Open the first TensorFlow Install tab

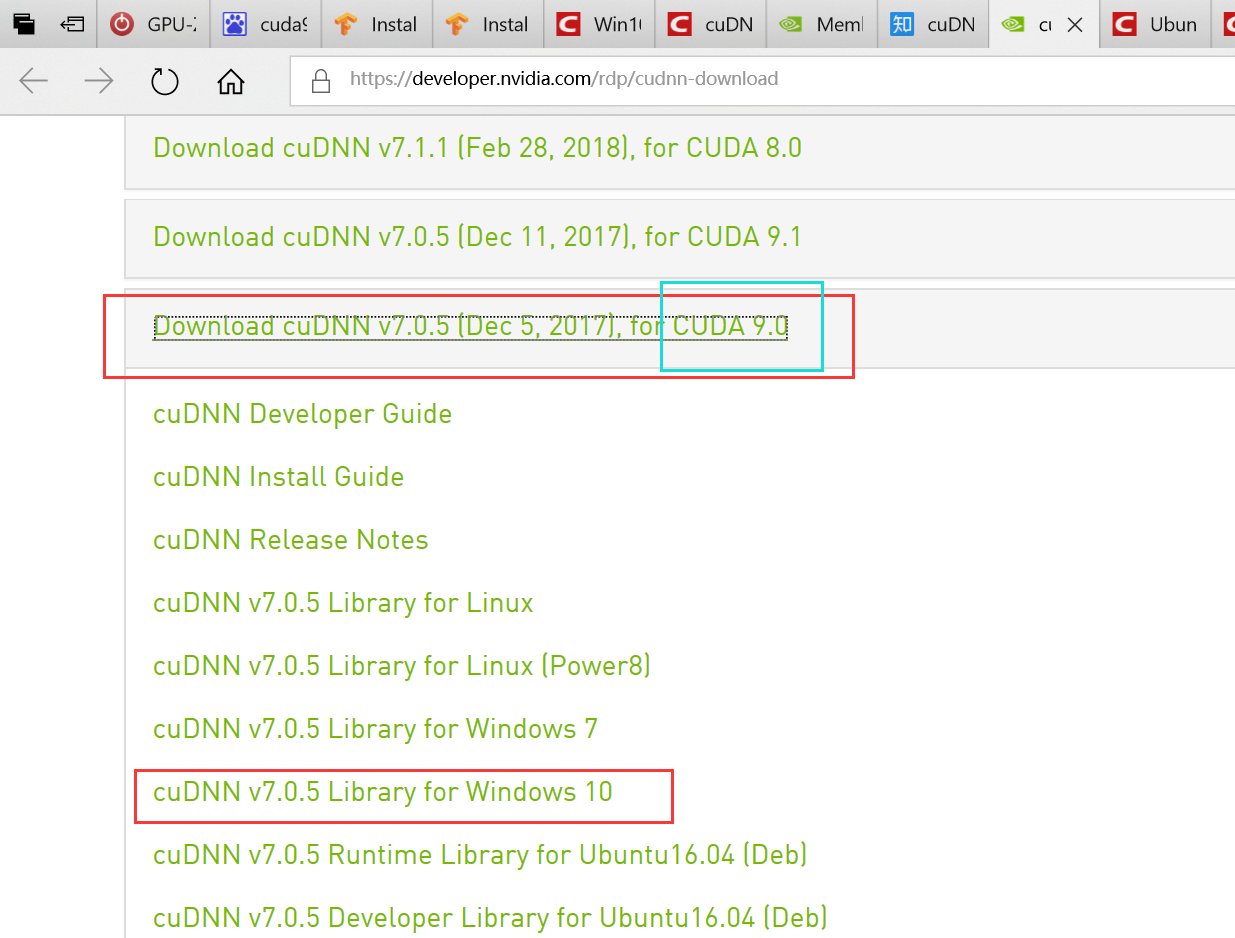[x=377, y=24]
